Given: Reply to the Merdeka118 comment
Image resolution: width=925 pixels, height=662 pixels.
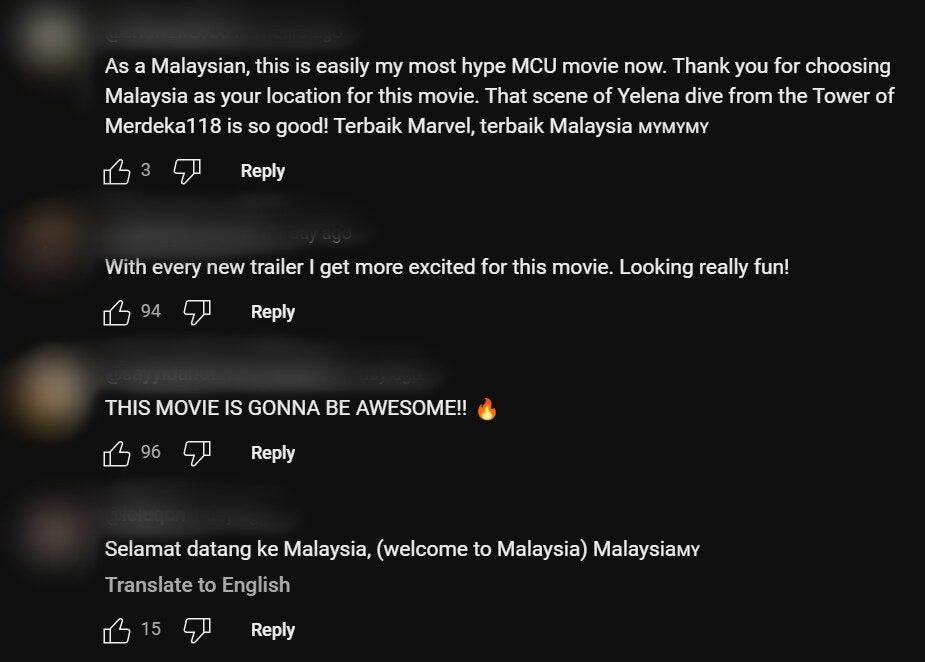Looking at the screenshot, I should [x=263, y=171].
